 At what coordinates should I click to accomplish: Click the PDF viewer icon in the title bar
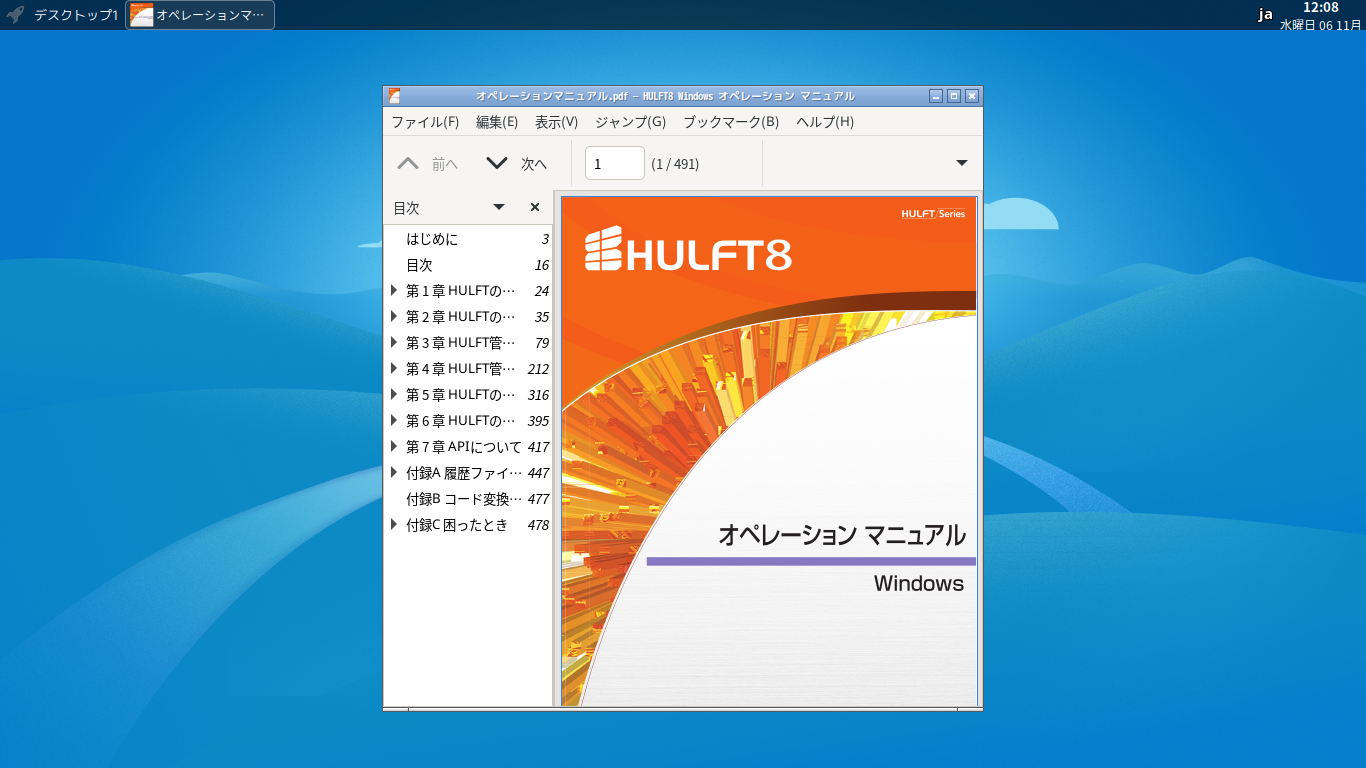point(395,96)
